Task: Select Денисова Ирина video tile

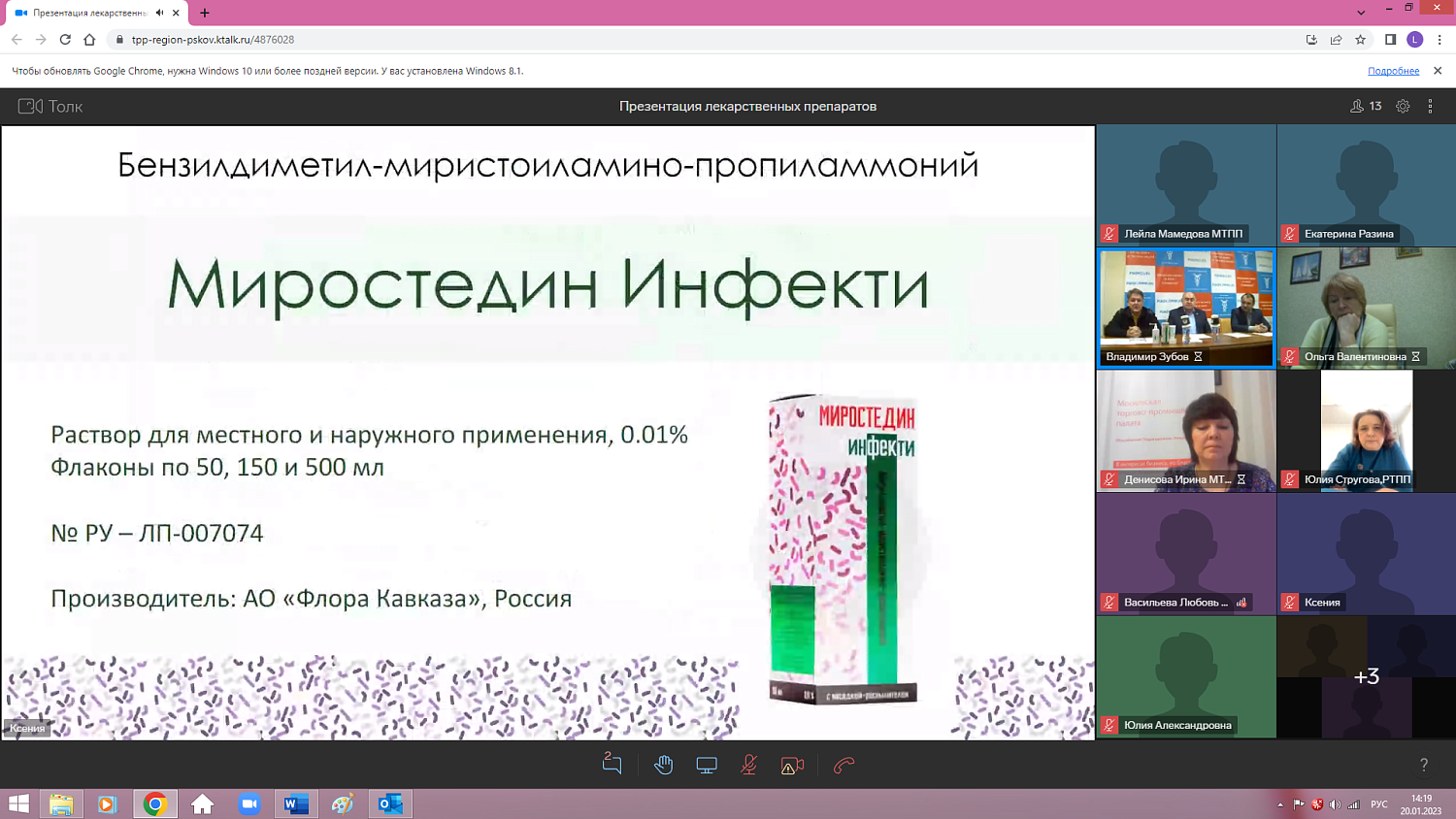Action: click(x=1186, y=431)
